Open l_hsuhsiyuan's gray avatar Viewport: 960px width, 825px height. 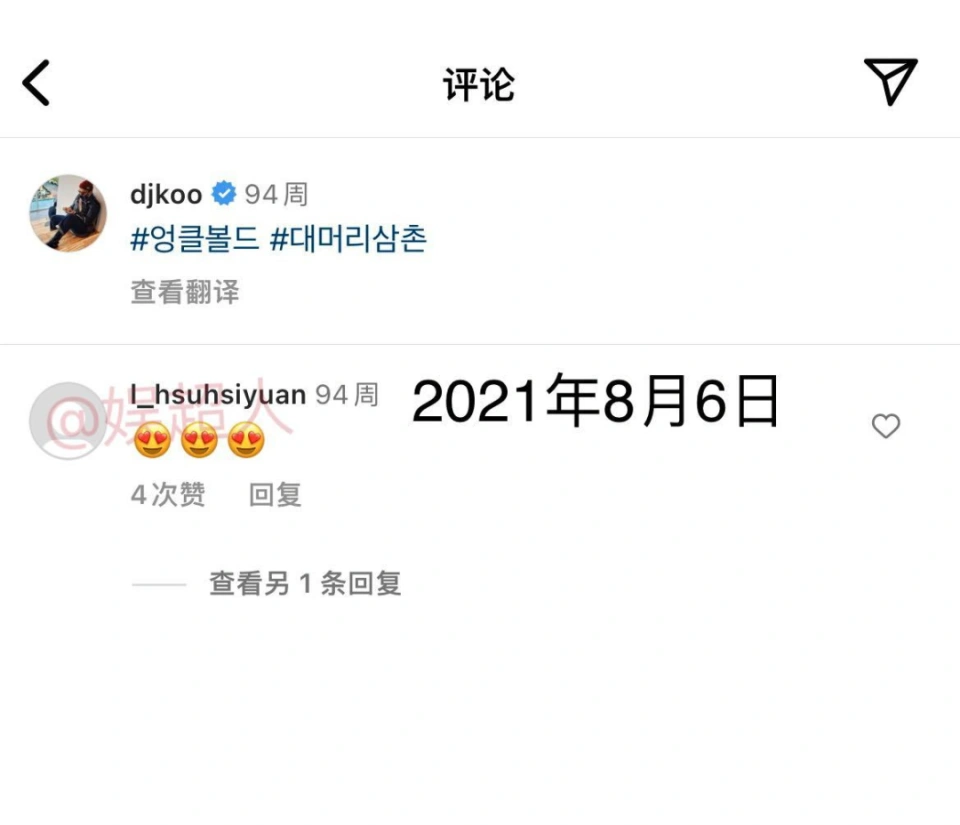pos(68,421)
